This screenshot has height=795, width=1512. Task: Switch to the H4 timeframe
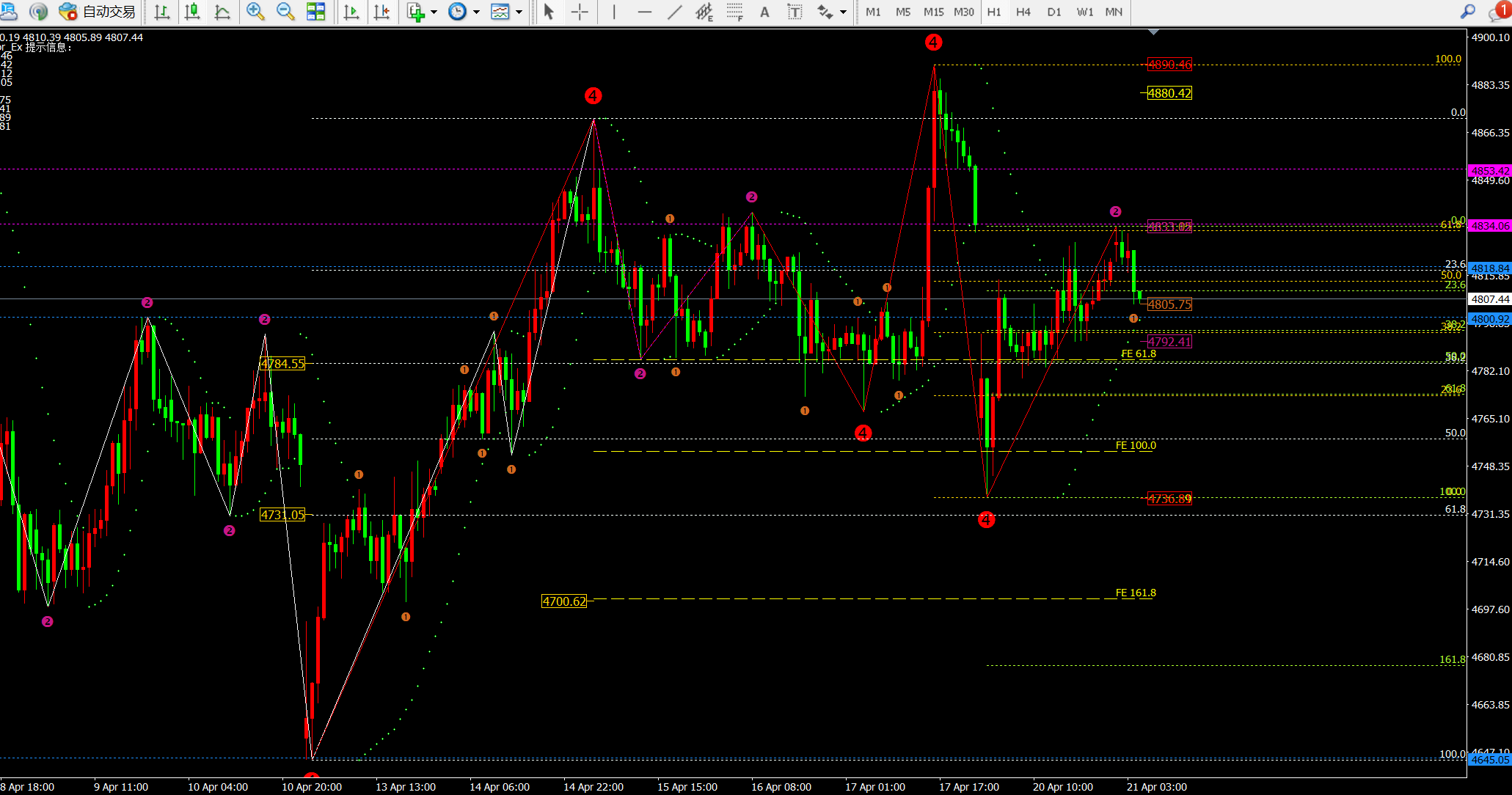tap(1023, 12)
